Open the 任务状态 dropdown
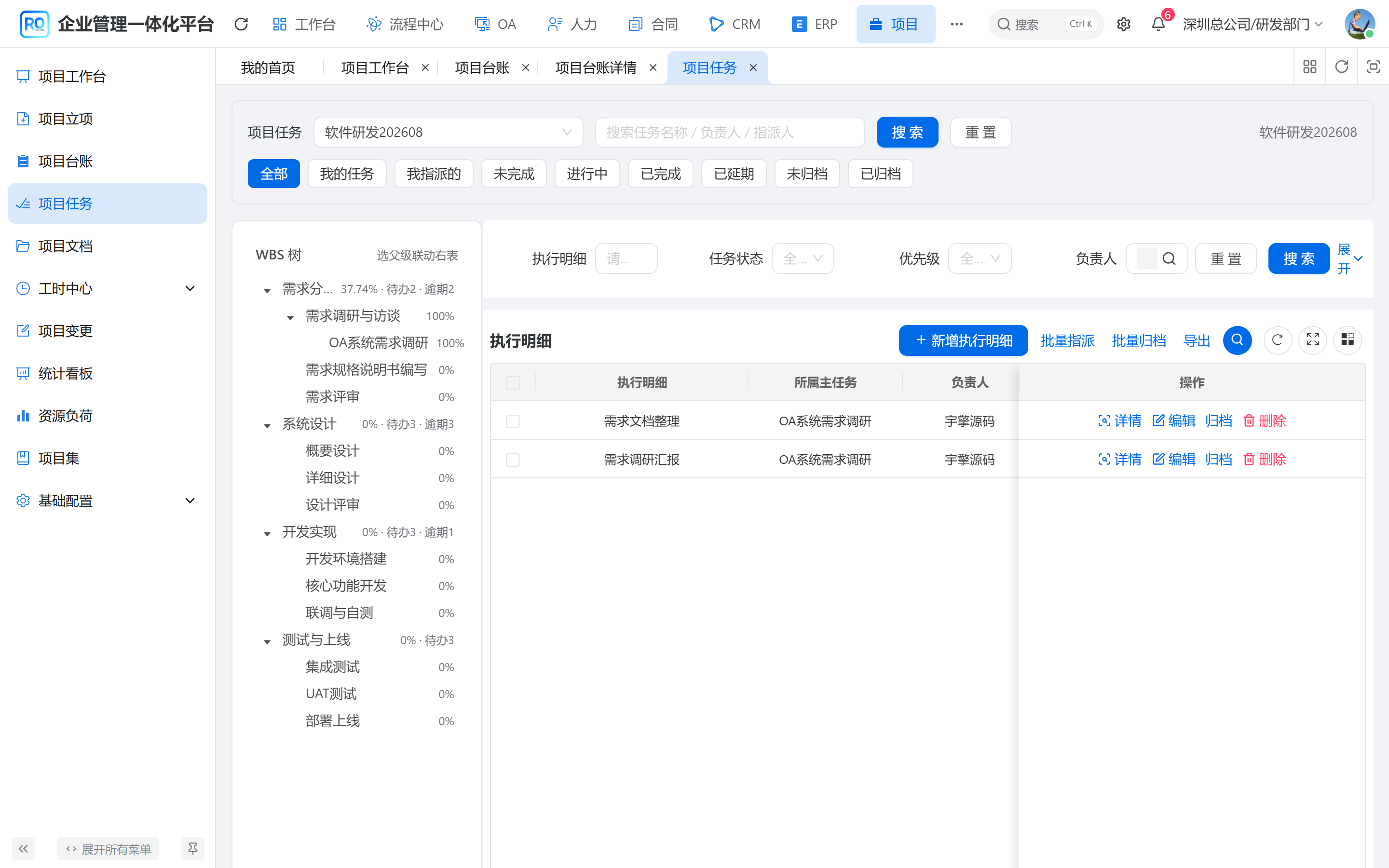 [x=803, y=259]
